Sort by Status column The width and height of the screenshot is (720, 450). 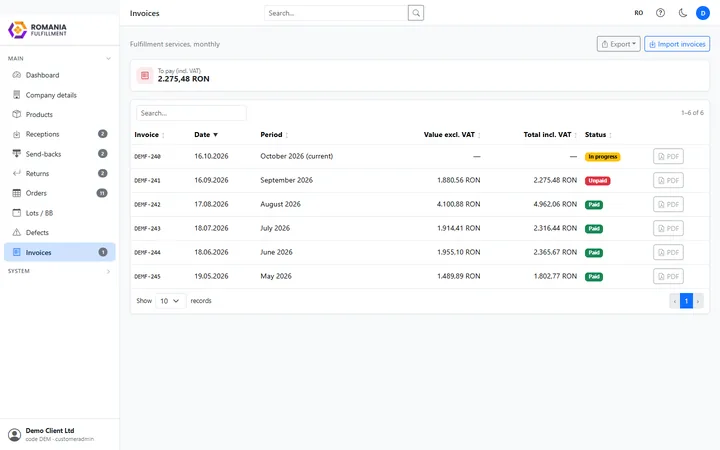click(598, 135)
